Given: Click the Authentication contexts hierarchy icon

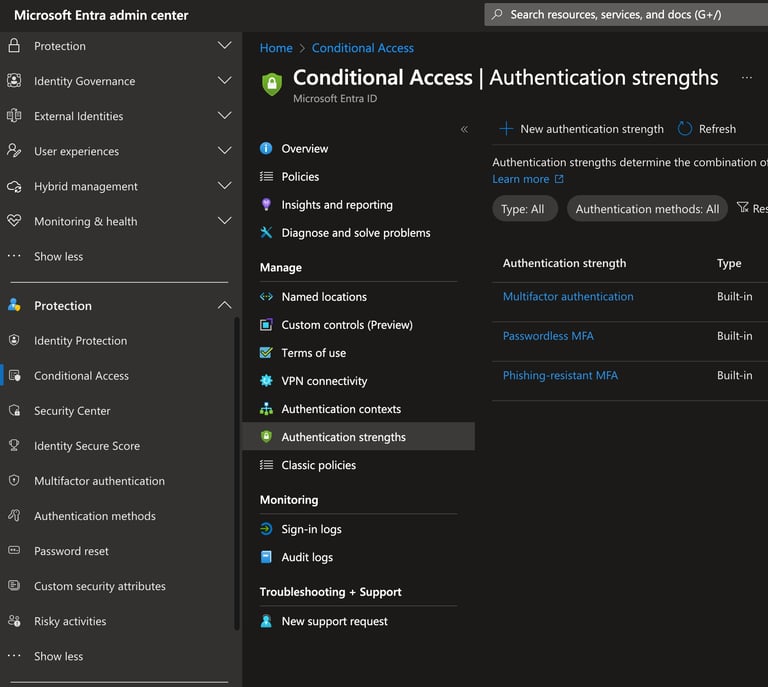Looking at the screenshot, I should point(266,409).
